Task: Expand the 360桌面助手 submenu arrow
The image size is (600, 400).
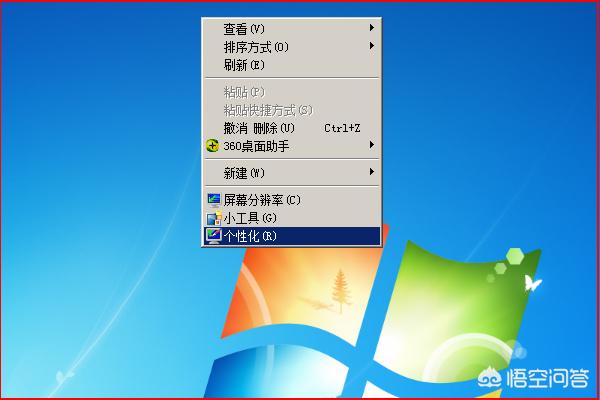Action: (x=372, y=146)
